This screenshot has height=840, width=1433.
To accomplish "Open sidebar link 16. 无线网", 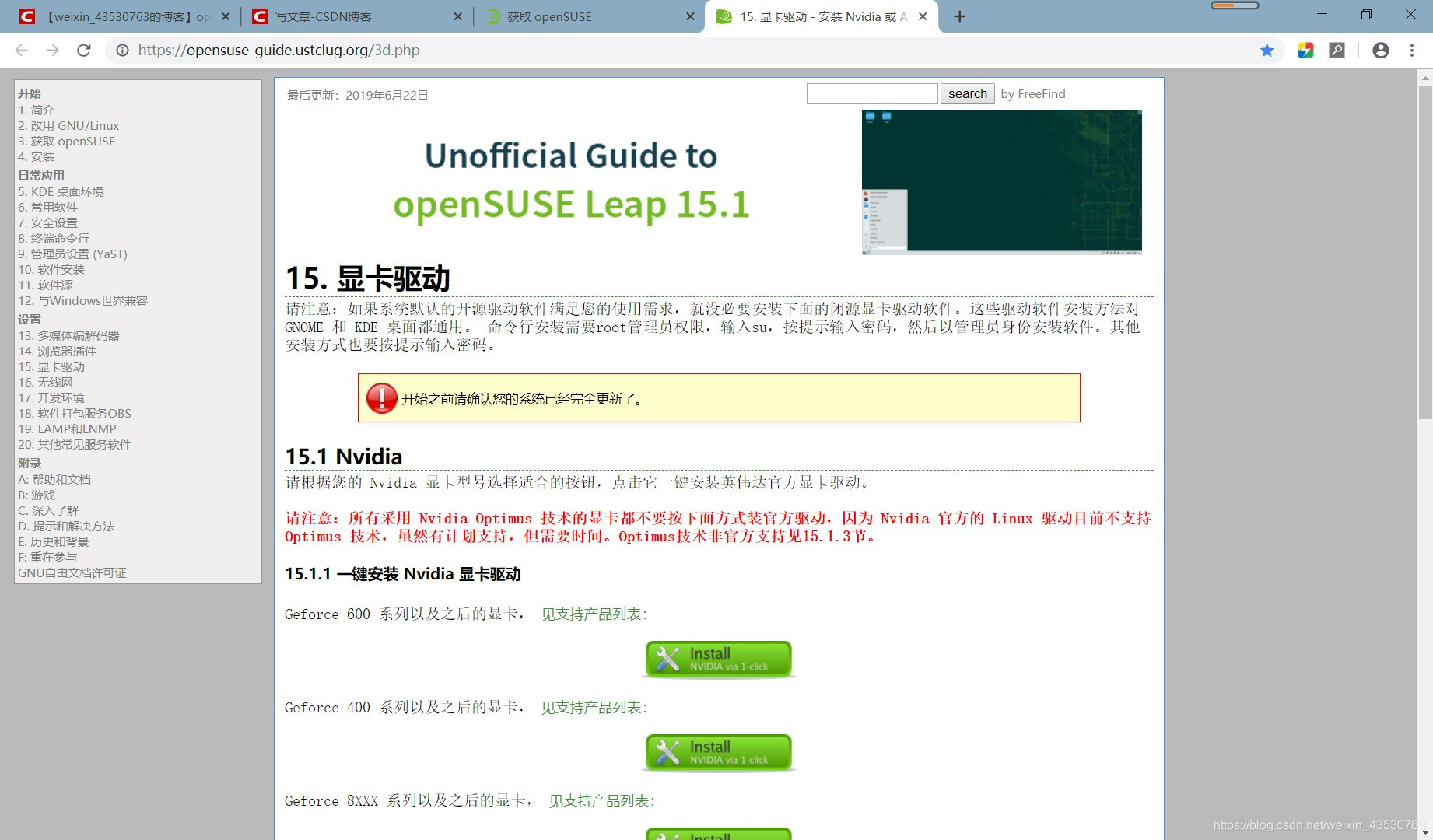I will pos(46,383).
